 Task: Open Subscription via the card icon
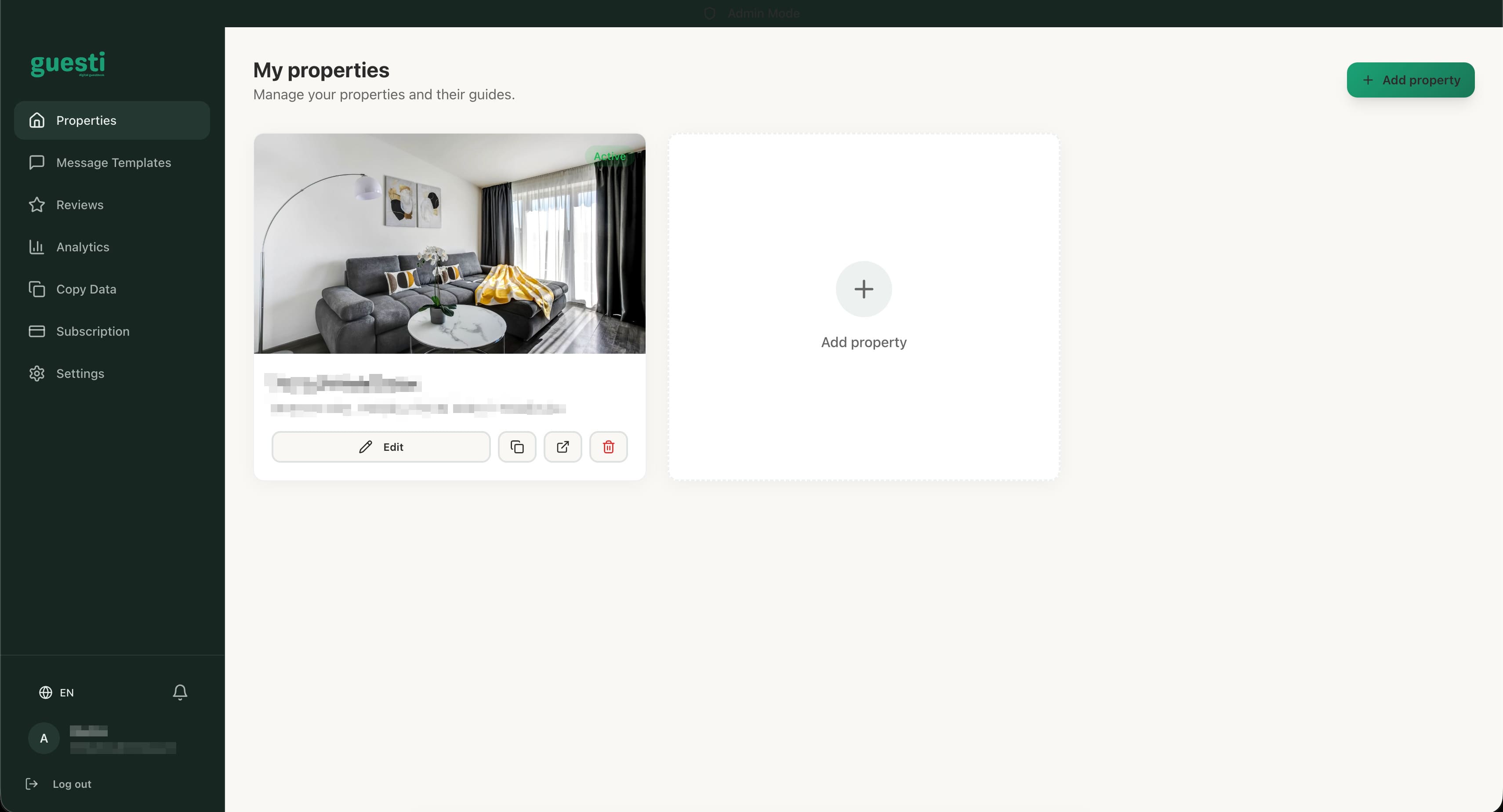point(36,331)
